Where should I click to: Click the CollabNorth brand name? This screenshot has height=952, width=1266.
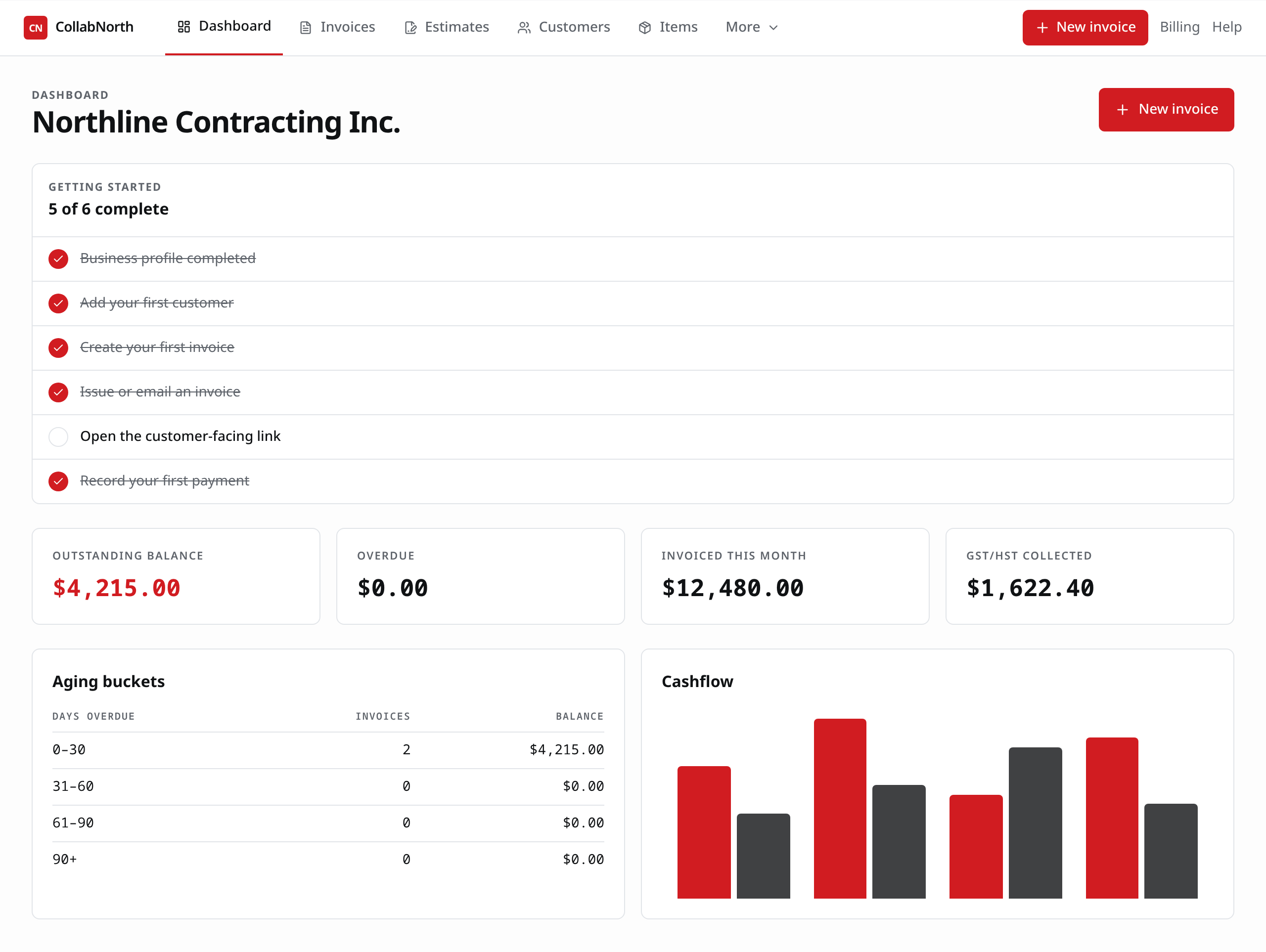point(94,28)
